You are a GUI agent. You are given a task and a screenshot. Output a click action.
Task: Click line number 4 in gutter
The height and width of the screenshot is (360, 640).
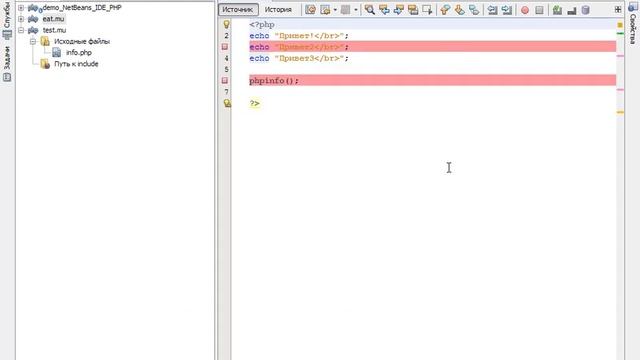(x=227, y=58)
